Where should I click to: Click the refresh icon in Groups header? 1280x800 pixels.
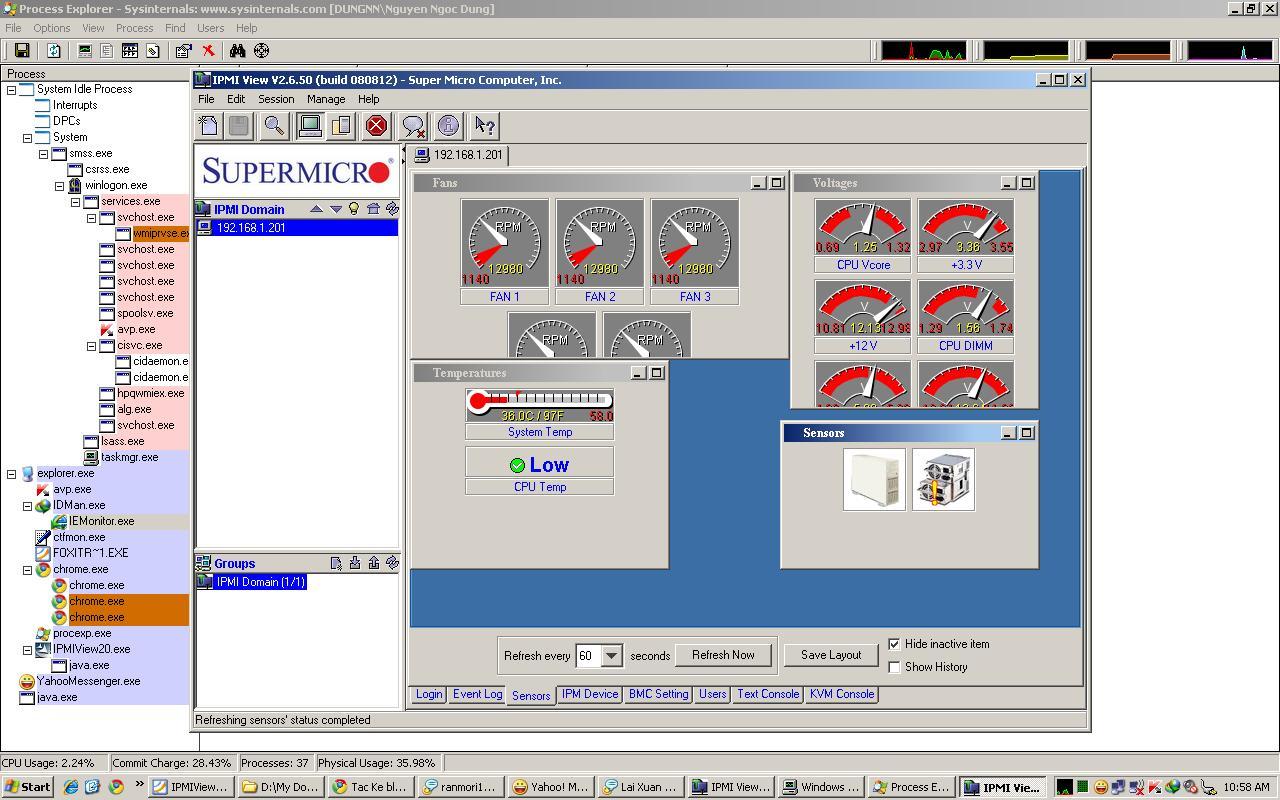(392, 563)
